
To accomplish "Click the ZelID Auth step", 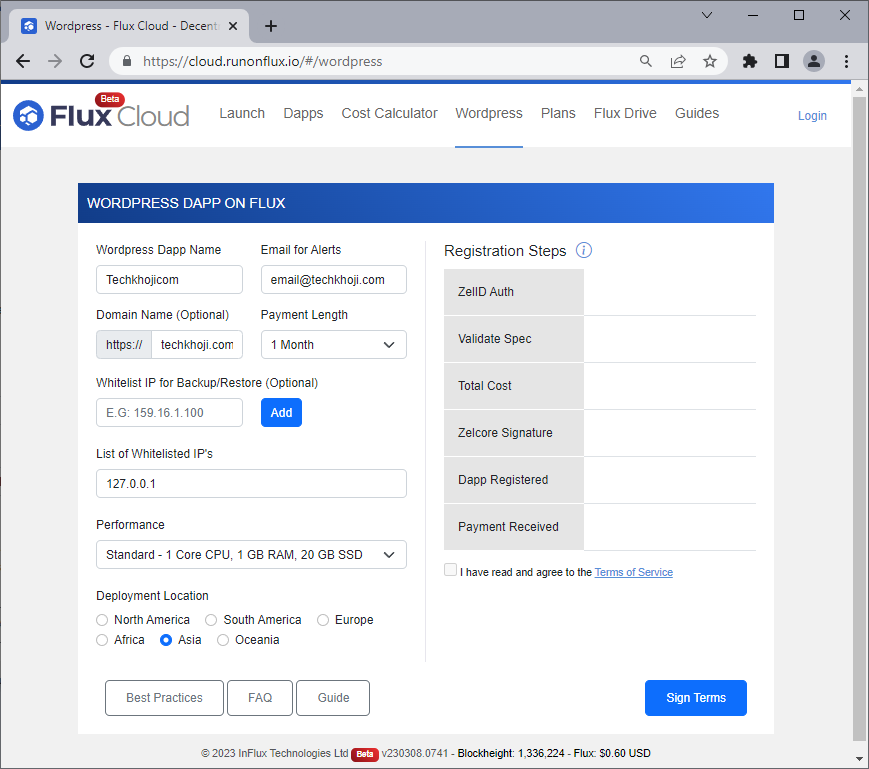I will 514,292.
